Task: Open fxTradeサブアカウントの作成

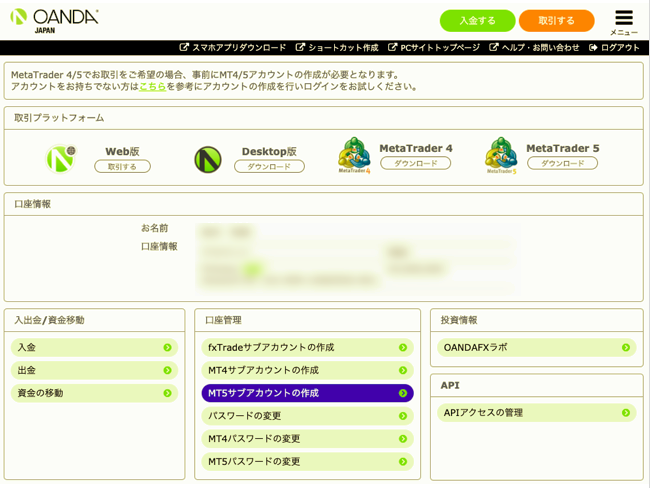Action: point(308,347)
